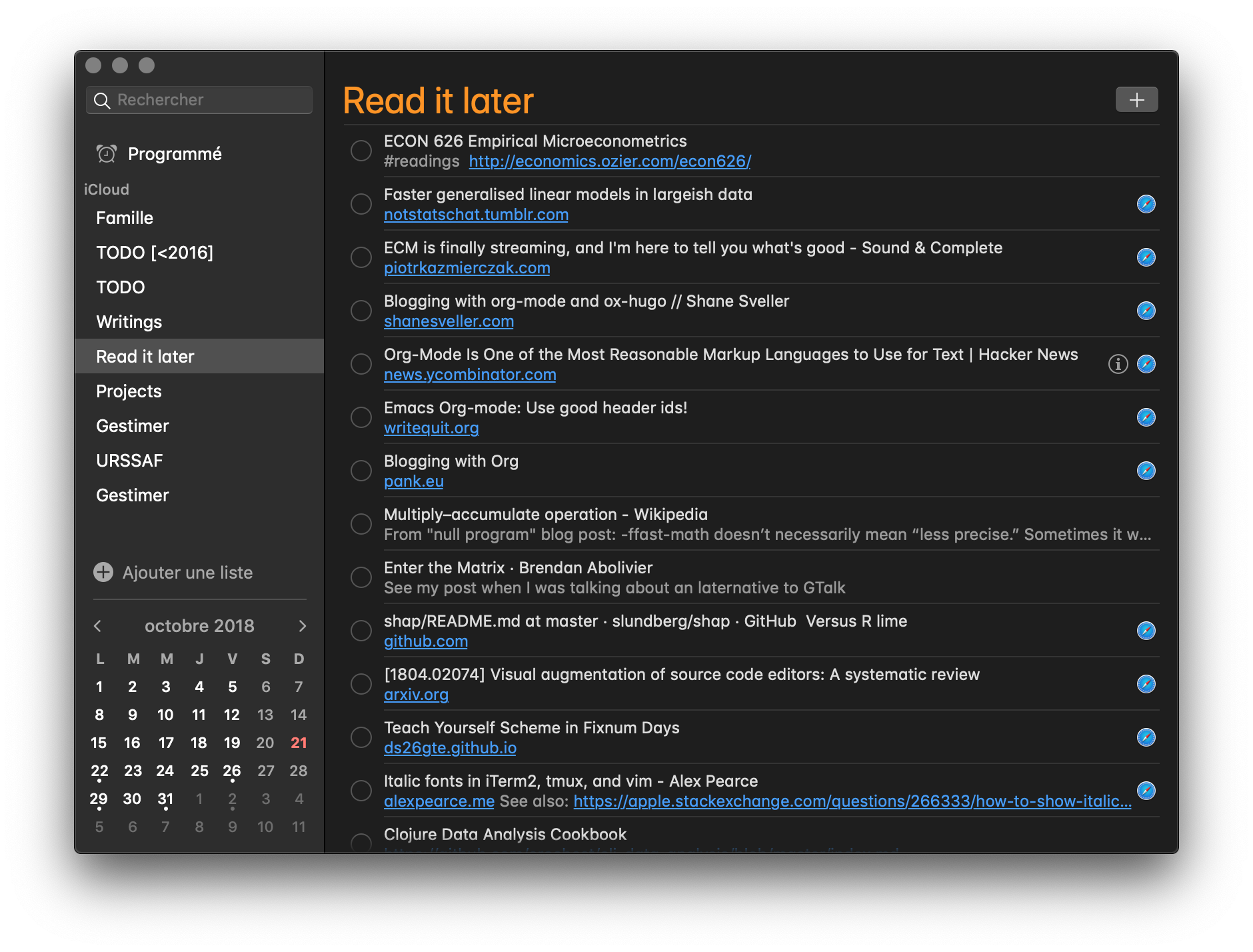Go to previous month in calendar
Viewport: 1253px width, 952px height.
tap(98, 626)
